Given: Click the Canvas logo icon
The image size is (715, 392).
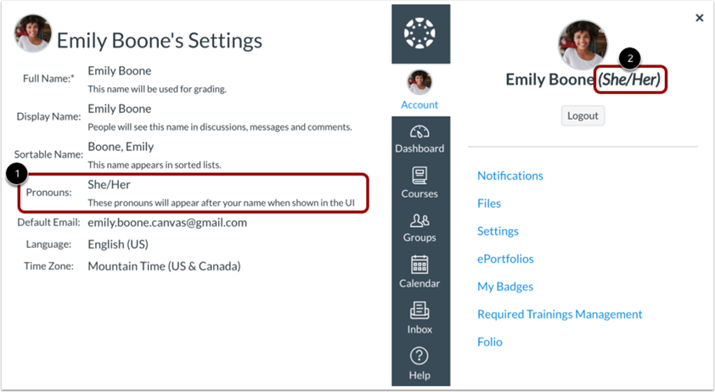Looking at the screenshot, I should pyautogui.click(x=420, y=33).
